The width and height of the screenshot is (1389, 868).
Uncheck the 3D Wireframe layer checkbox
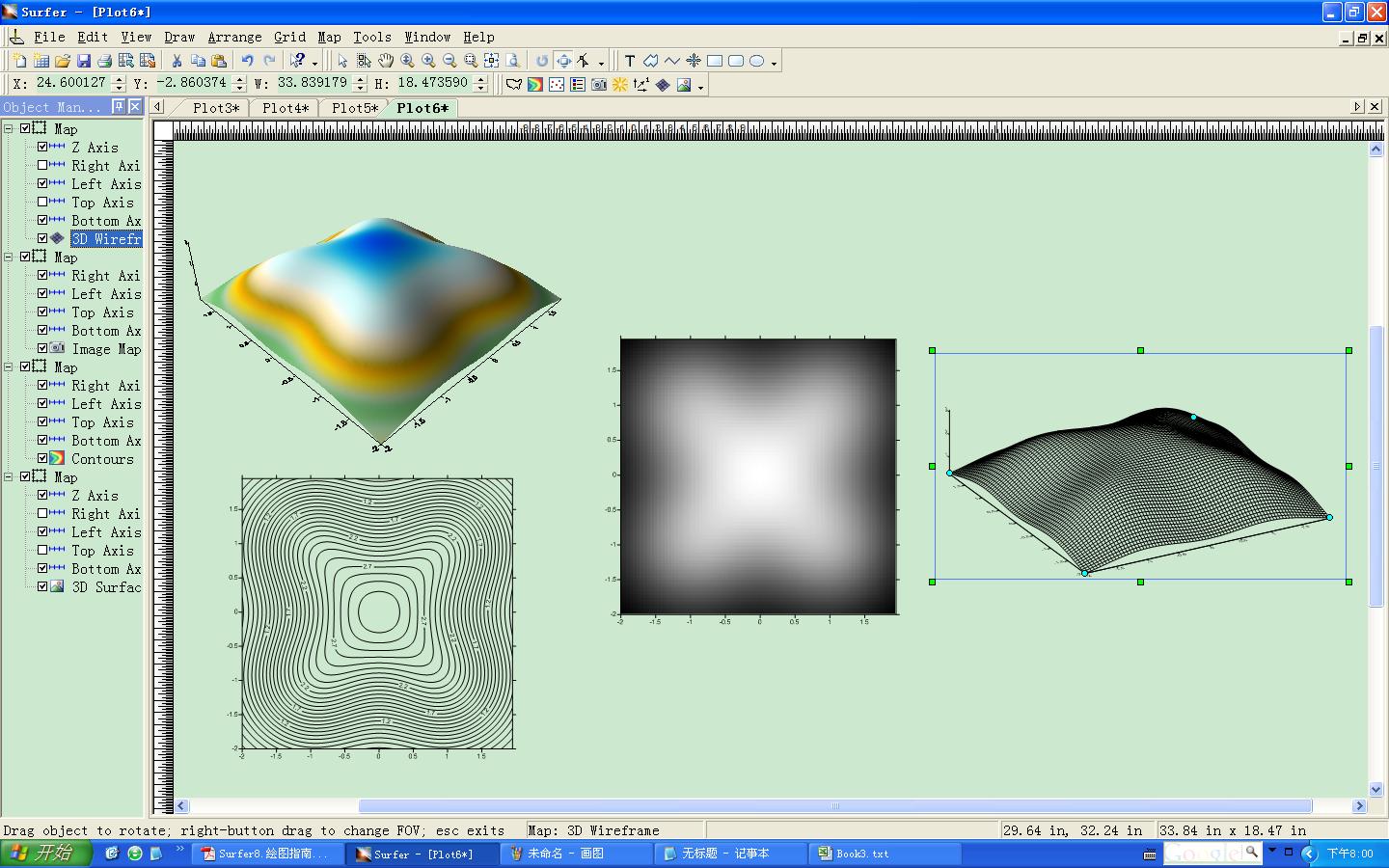point(42,238)
